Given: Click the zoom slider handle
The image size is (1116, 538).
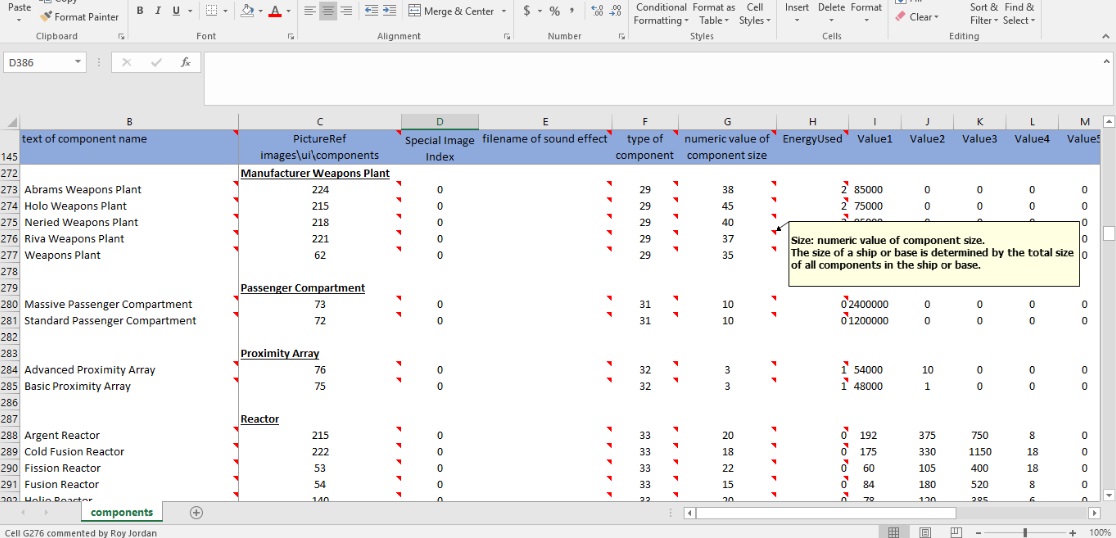Looking at the screenshot, I should click(1025, 532).
